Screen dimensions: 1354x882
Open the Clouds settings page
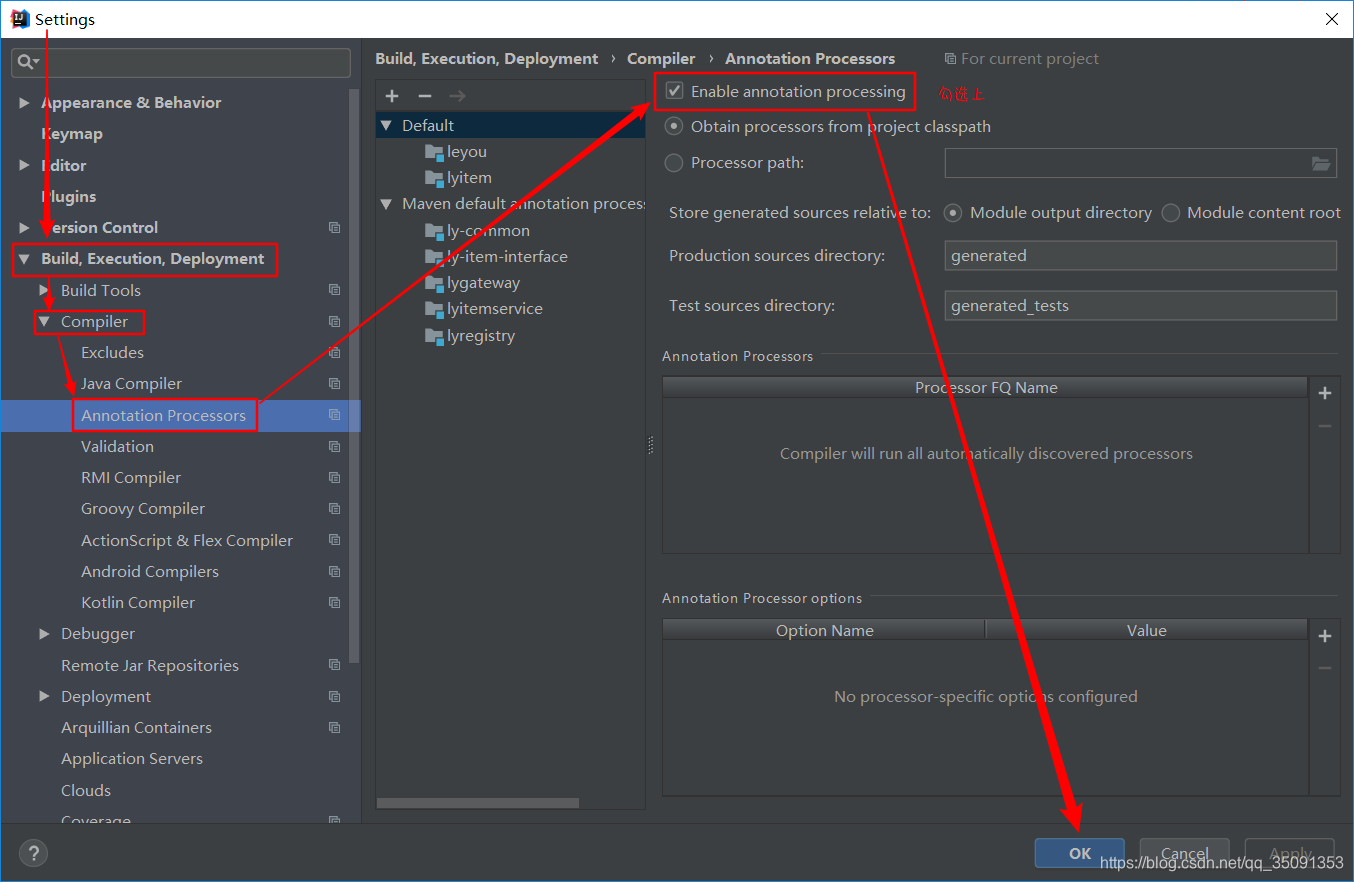[x=86, y=791]
